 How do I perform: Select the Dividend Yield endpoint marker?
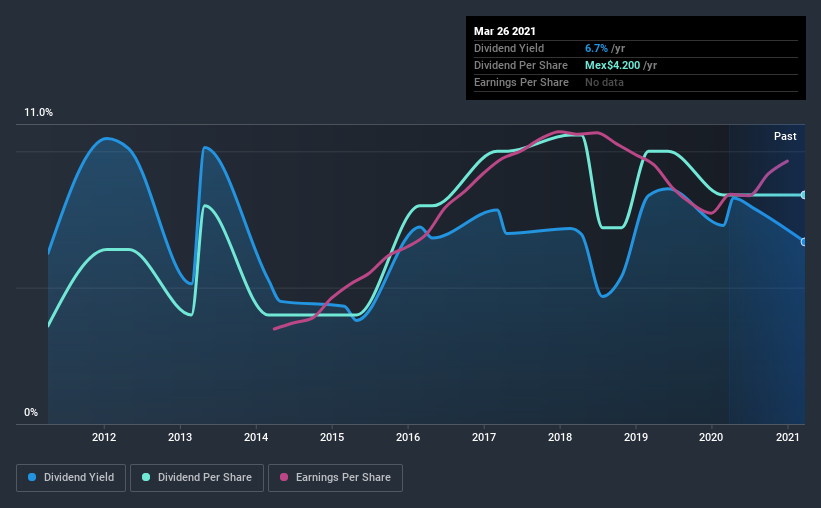[x=804, y=241]
